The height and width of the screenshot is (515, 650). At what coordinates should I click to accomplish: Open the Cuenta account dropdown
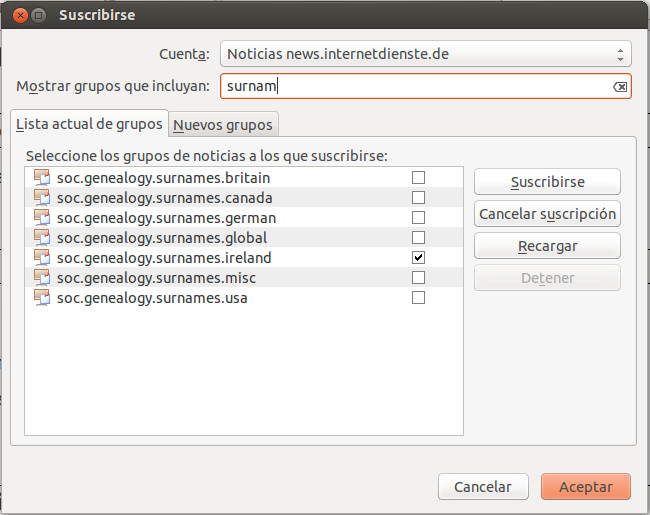tap(425, 54)
